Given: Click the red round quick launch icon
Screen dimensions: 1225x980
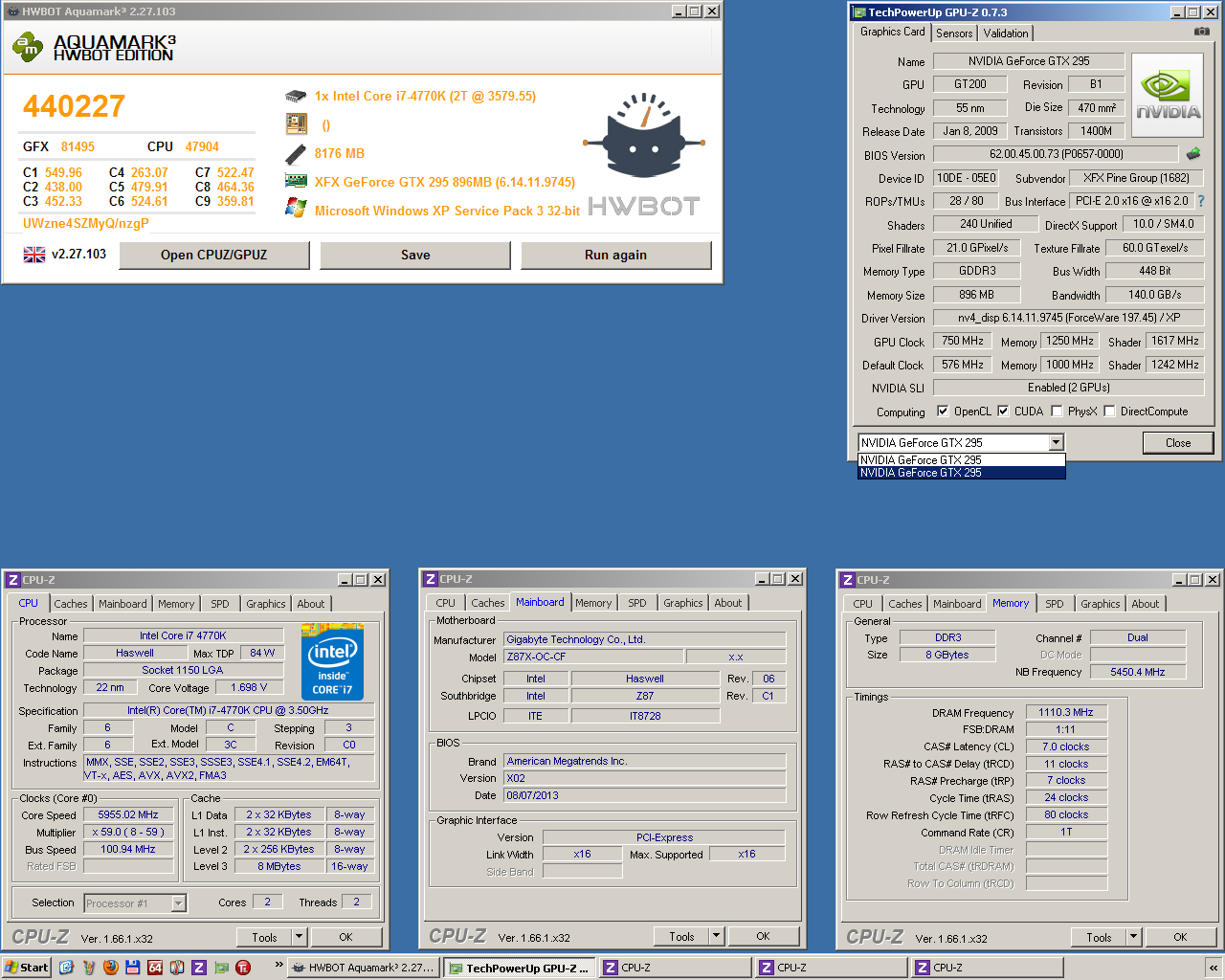Looking at the screenshot, I should coord(243,968).
